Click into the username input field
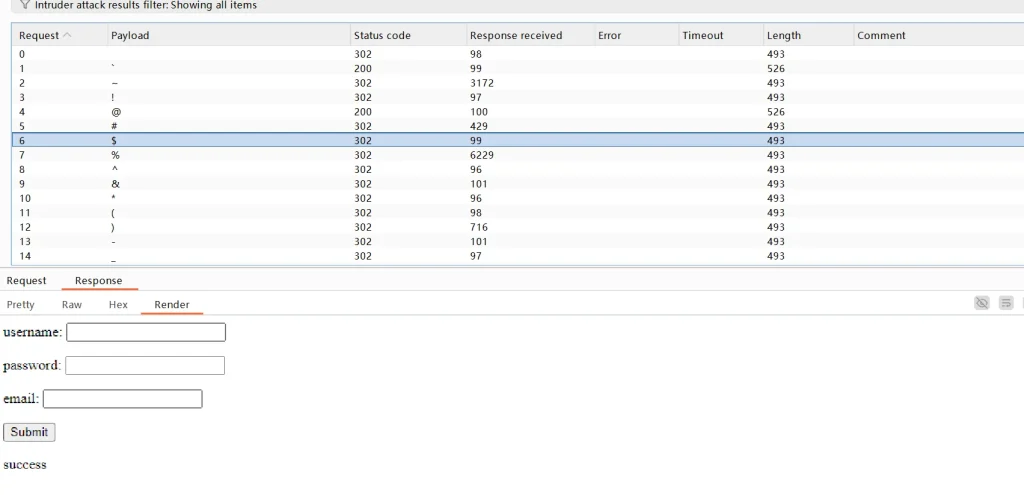Viewport: 1024px width, 495px height. pos(146,332)
